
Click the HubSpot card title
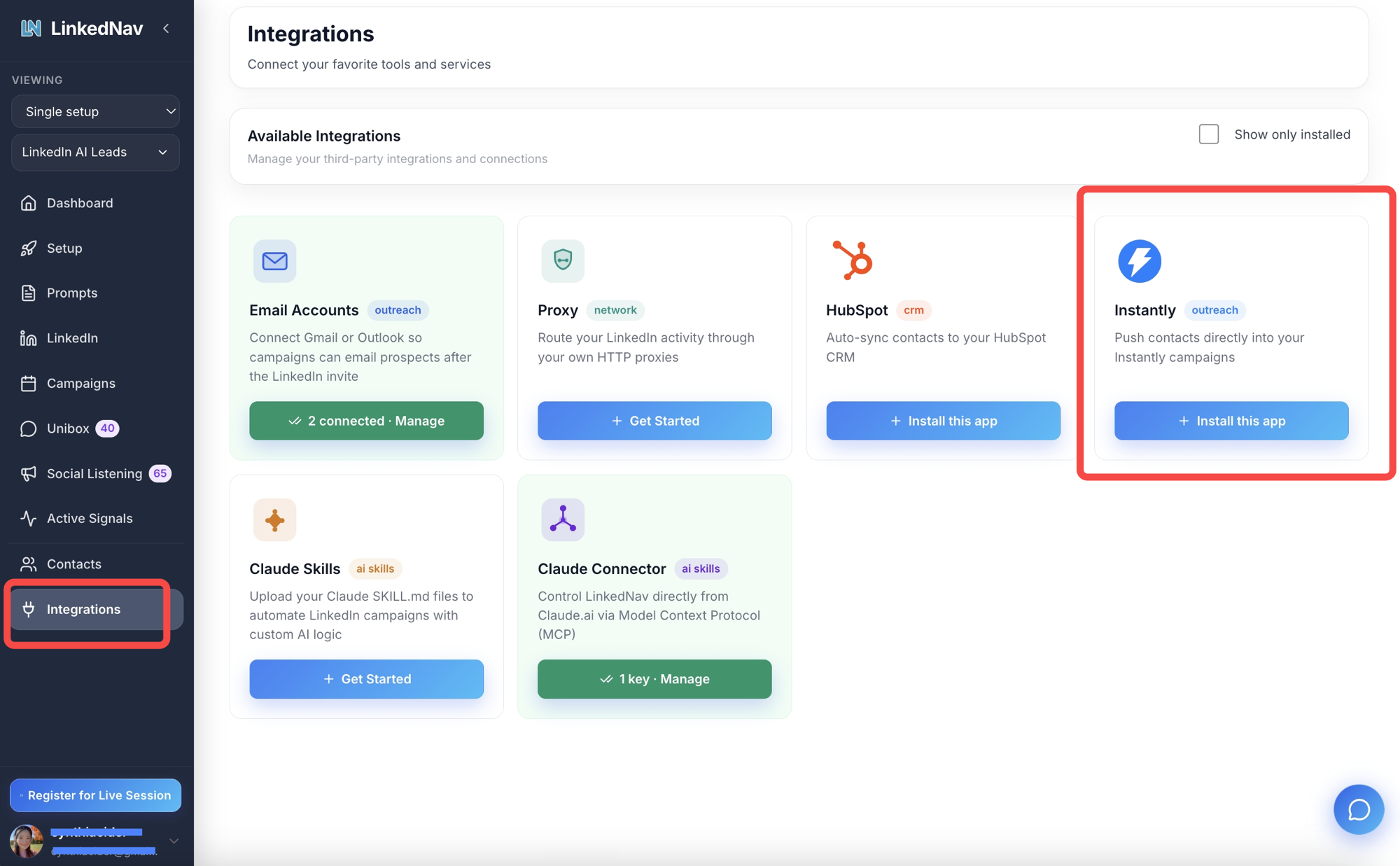point(857,310)
